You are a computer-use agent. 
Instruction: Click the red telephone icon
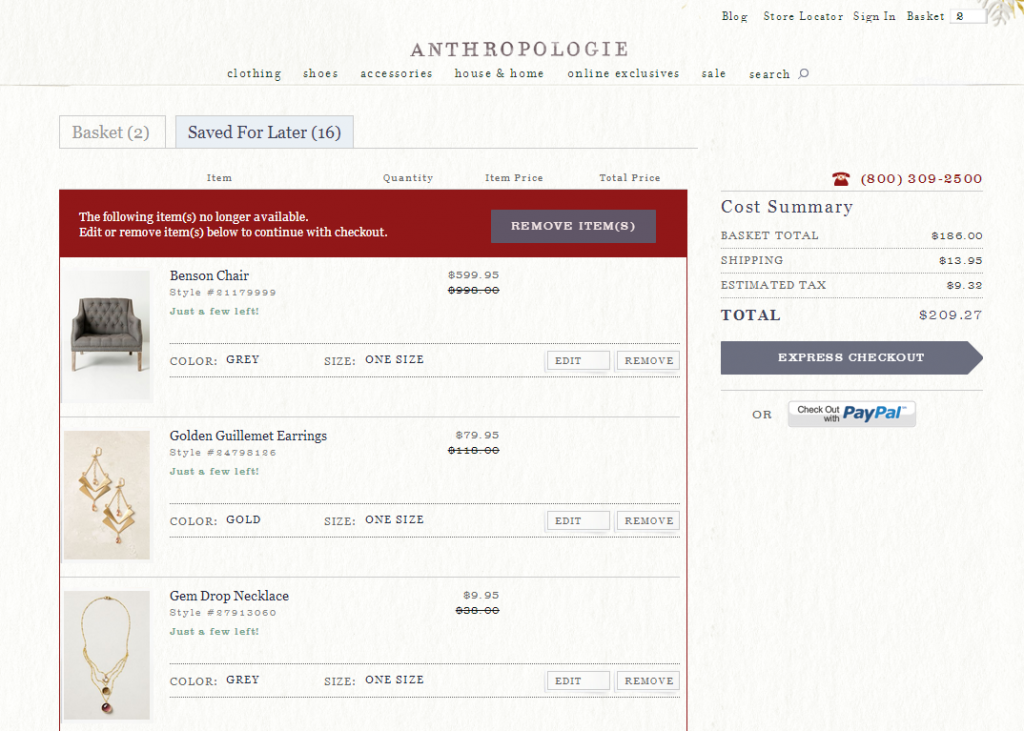[x=841, y=178]
